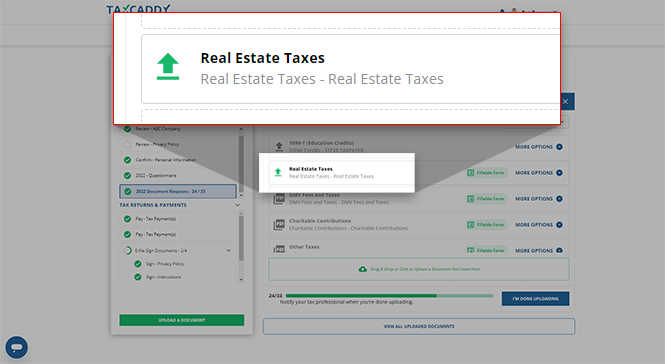Toggle the Review - Privacy Policy status circle
The height and width of the screenshot is (364, 665).
(x=127, y=144)
